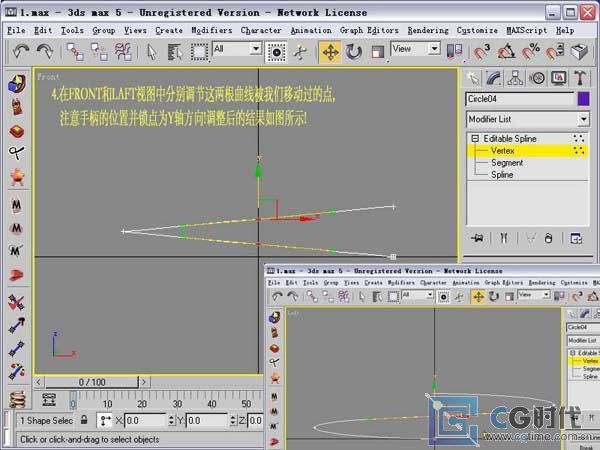Click time slider previous-frame left arrow
This screenshot has width=600, height=450.
(39, 382)
